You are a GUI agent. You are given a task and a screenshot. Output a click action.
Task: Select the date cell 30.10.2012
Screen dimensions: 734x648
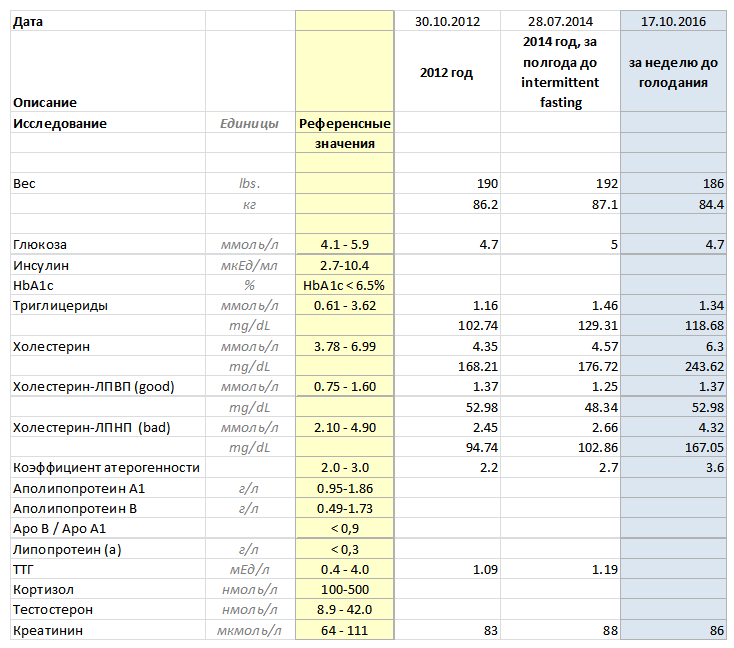click(447, 22)
